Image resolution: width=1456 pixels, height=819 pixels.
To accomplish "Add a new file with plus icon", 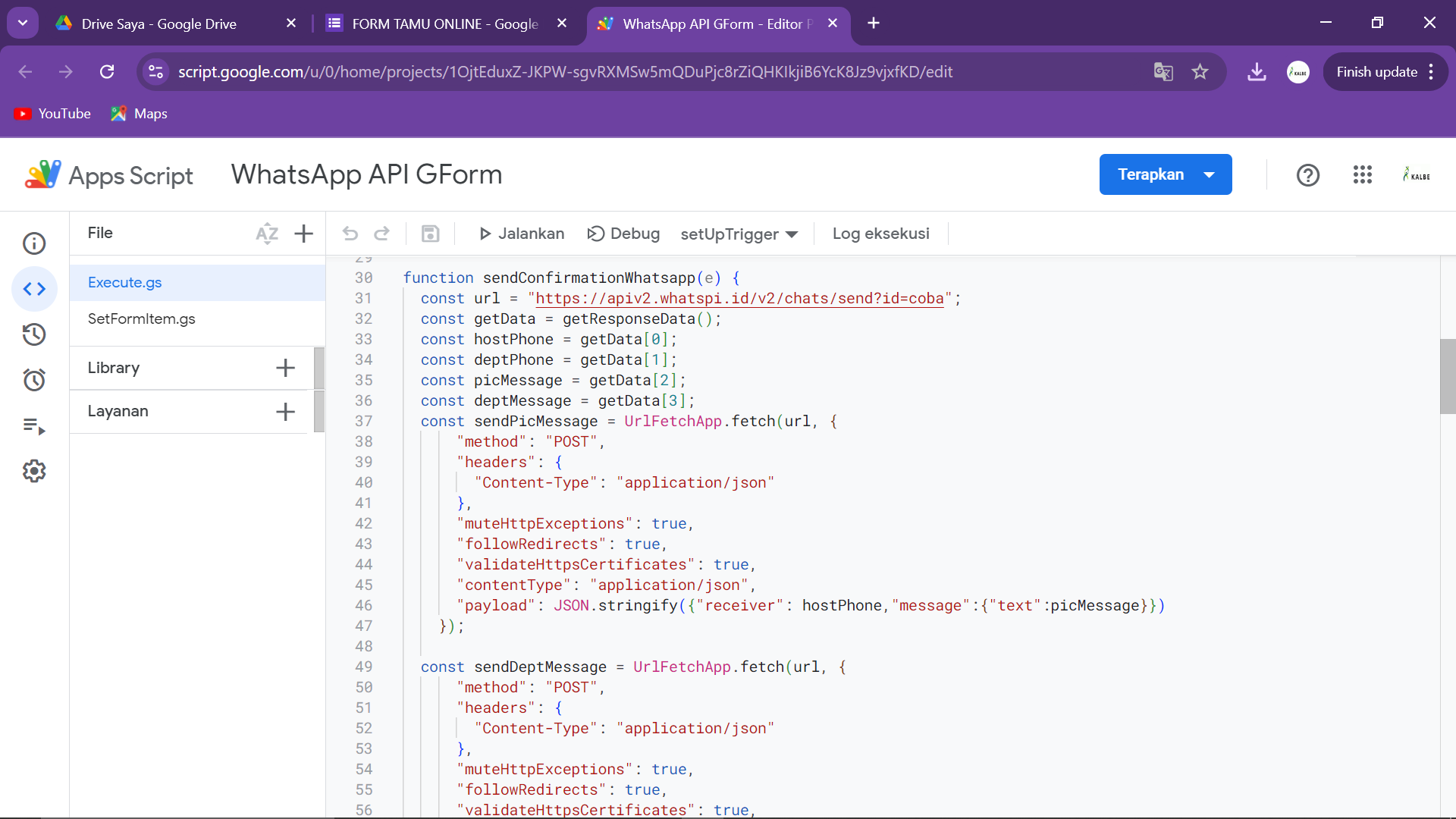I will coord(303,234).
